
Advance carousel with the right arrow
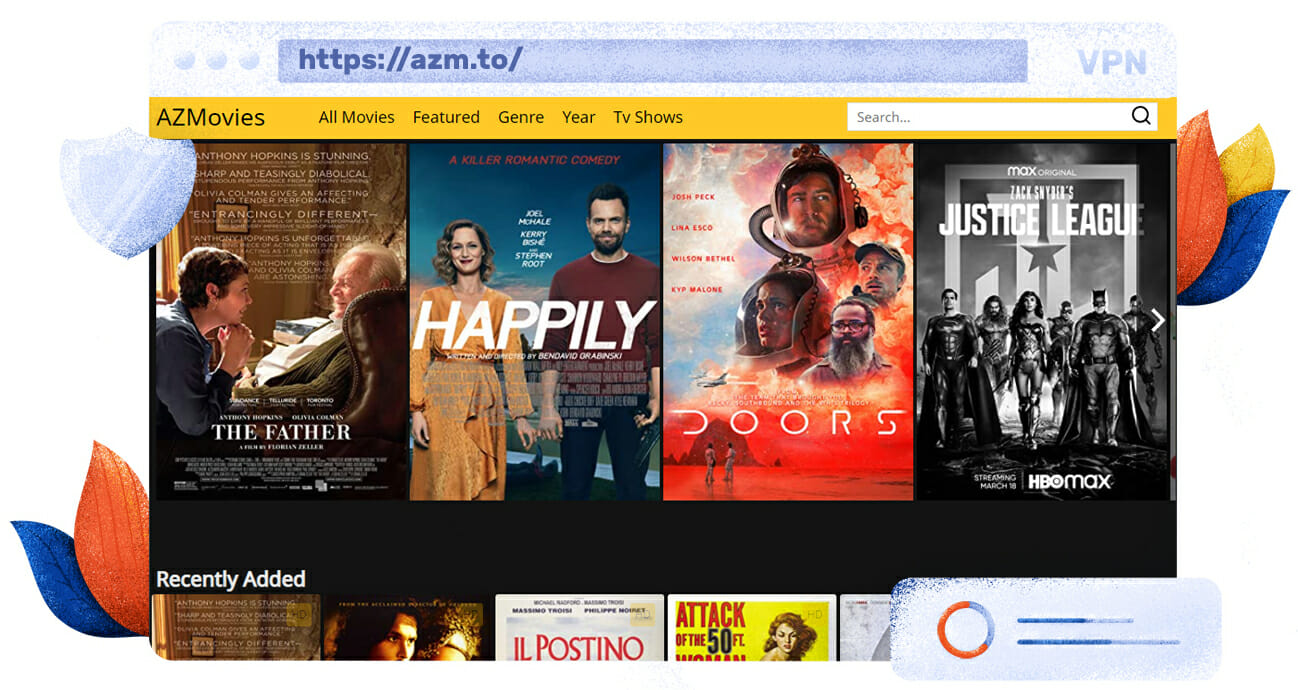[1158, 320]
